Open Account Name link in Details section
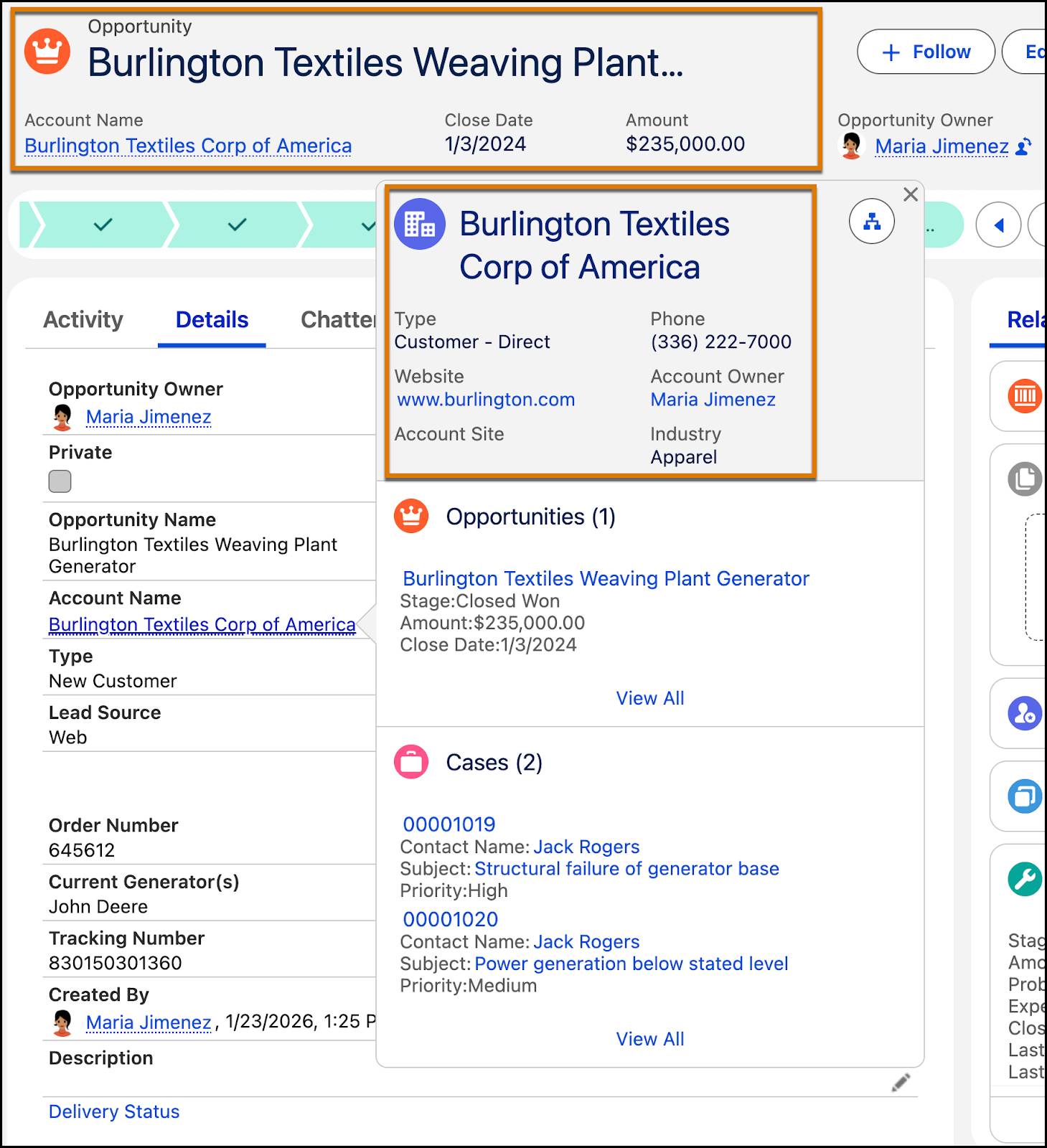1047x1148 pixels. tap(202, 625)
